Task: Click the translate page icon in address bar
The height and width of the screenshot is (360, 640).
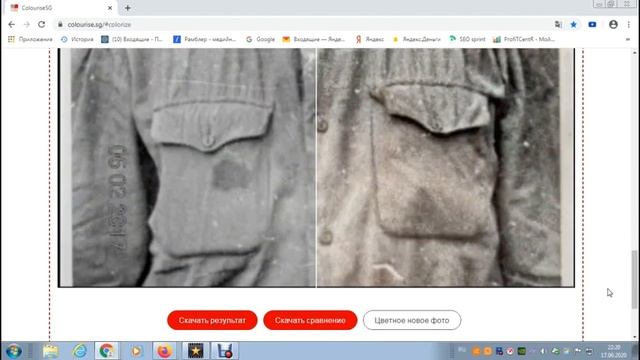Action: (x=558, y=24)
